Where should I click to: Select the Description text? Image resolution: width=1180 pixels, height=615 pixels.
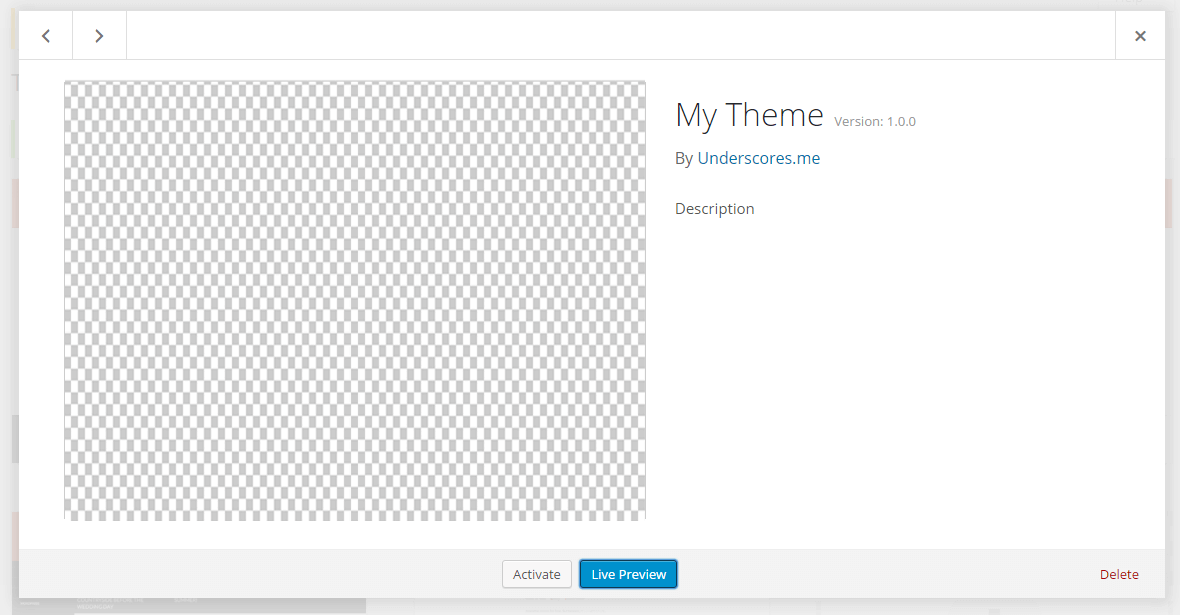tap(714, 209)
